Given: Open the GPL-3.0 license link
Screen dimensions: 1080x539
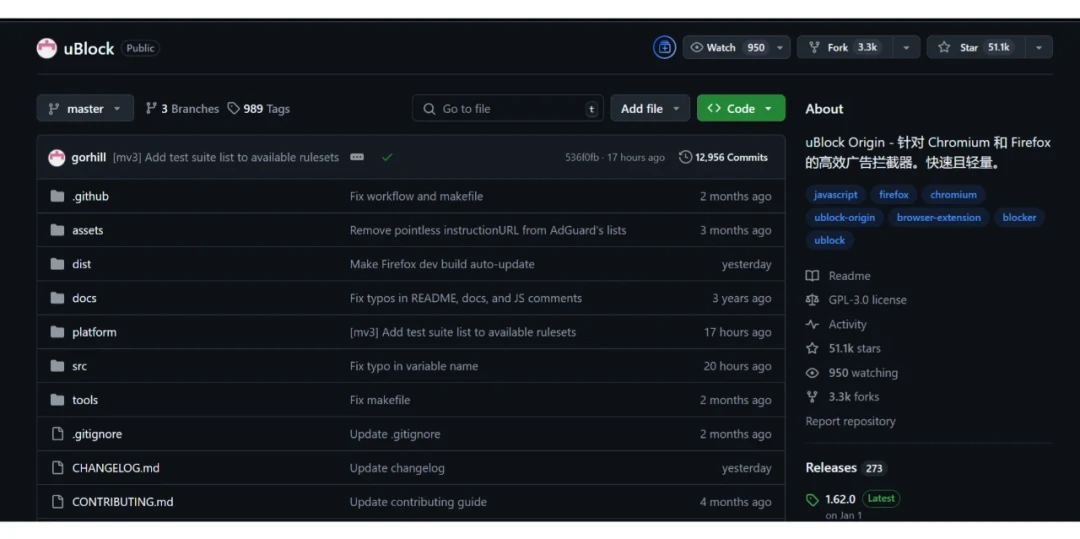Looking at the screenshot, I should pyautogui.click(x=856, y=300).
